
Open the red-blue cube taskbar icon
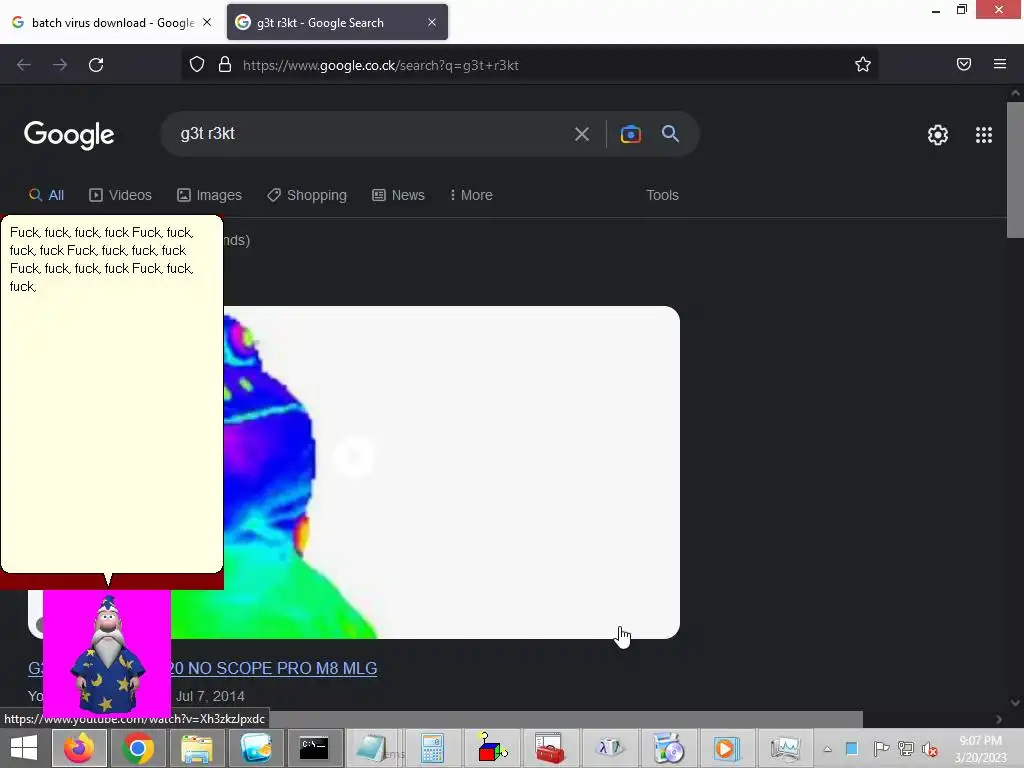coord(491,748)
